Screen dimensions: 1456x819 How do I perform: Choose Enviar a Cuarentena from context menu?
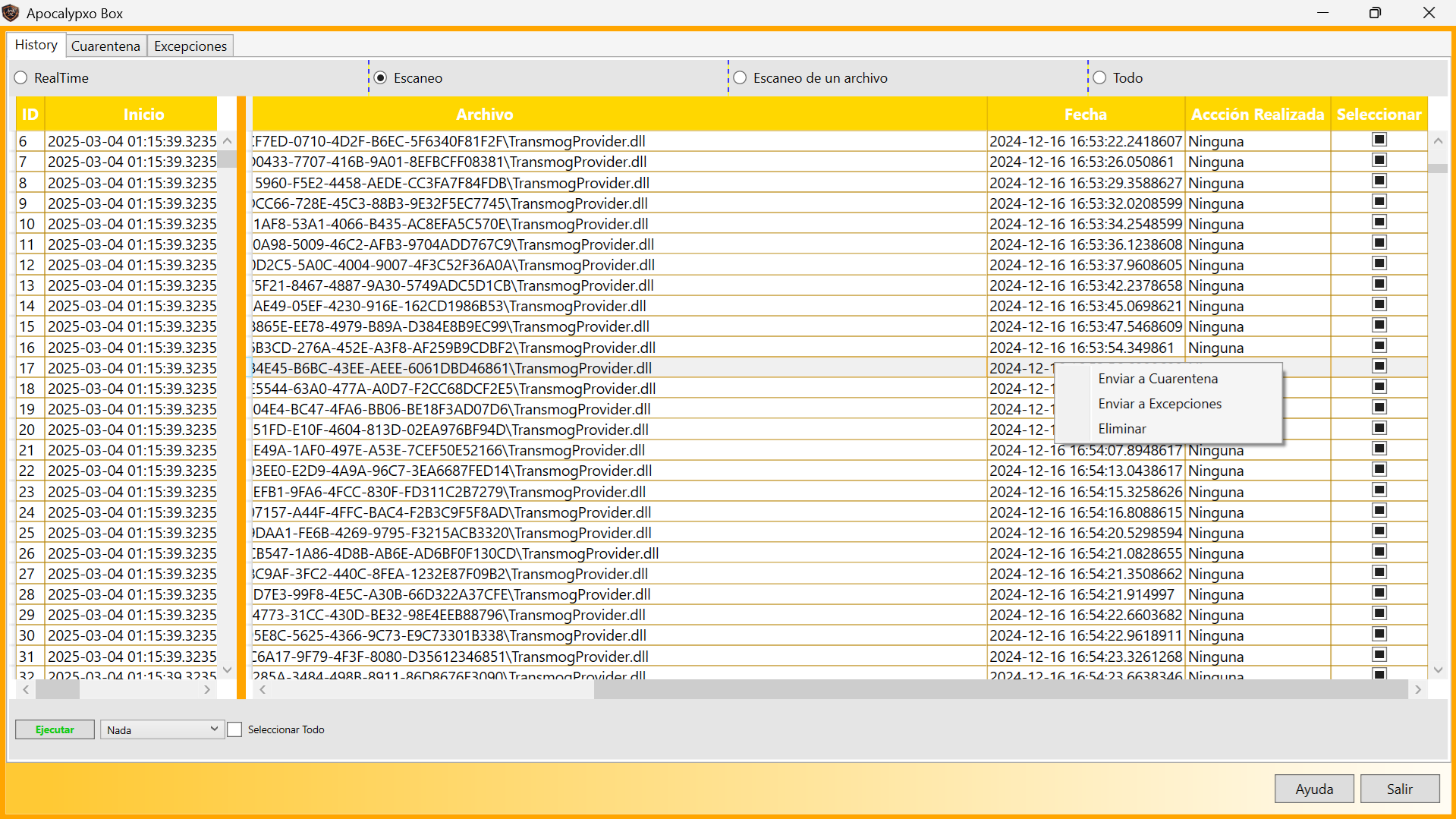point(1157,379)
